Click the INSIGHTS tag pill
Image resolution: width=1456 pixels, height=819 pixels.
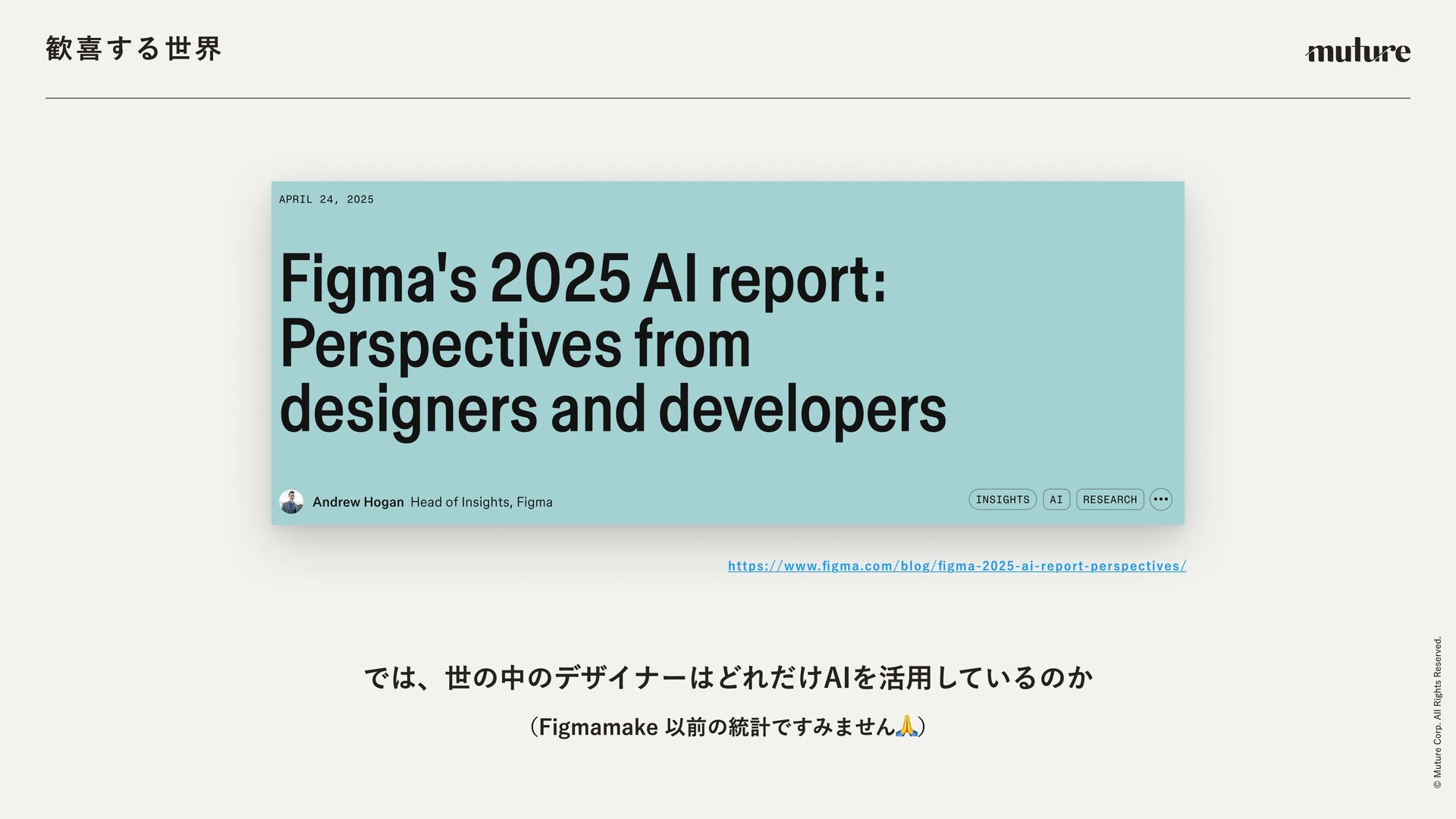tap(1003, 500)
